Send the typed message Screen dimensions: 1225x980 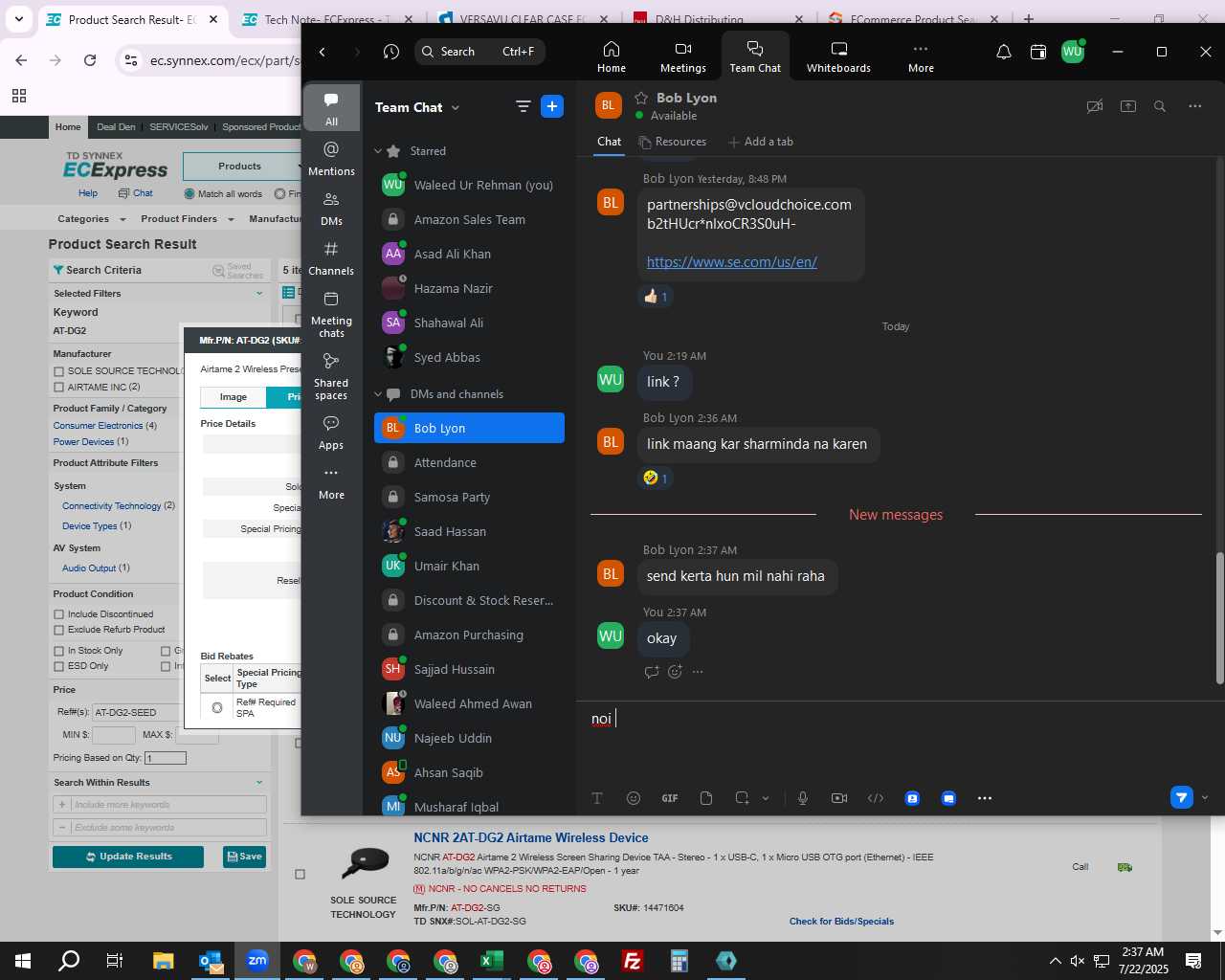point(1182,797)
